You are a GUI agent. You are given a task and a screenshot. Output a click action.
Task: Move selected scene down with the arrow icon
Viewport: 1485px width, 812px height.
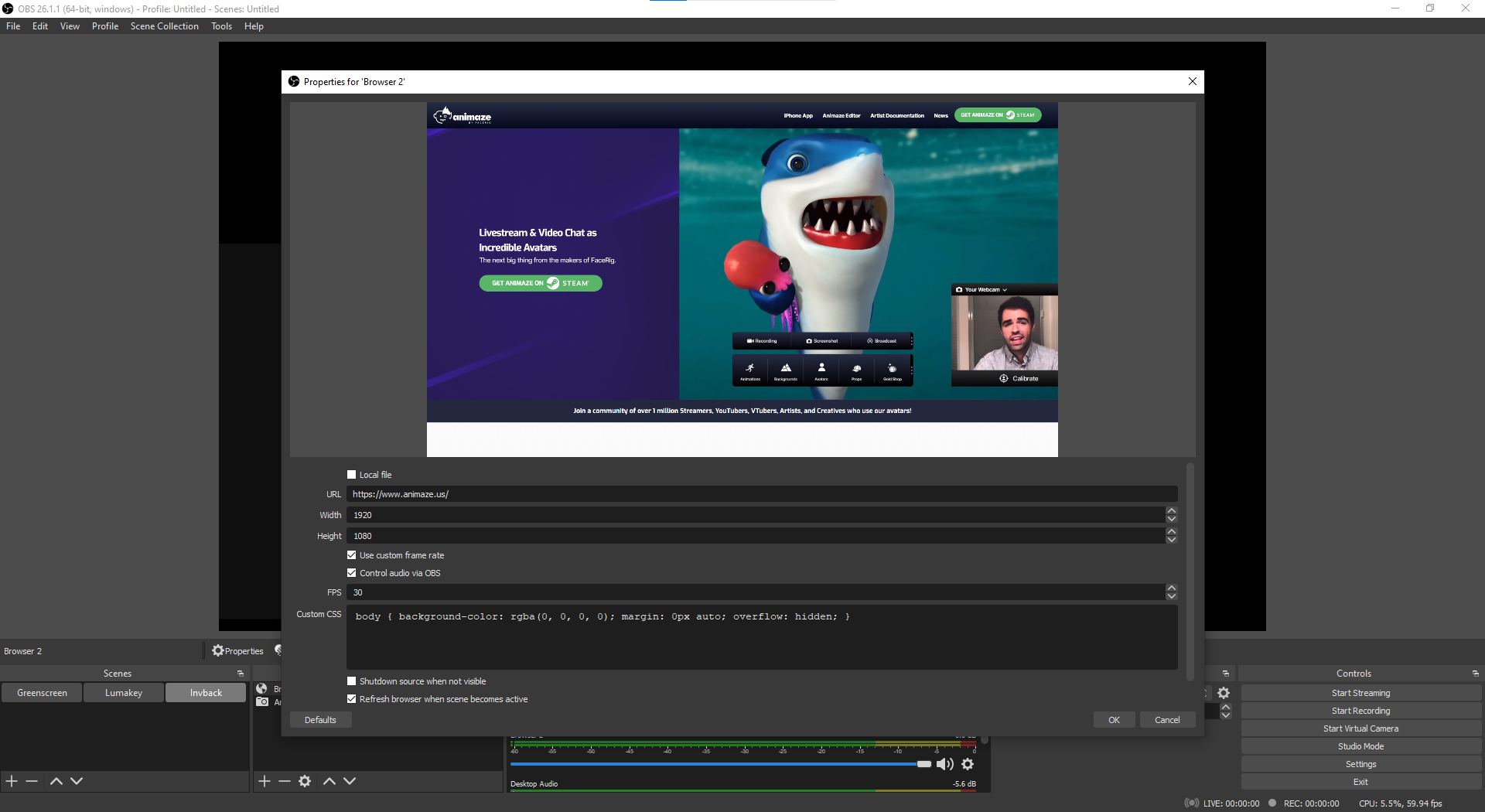(77, 781)
